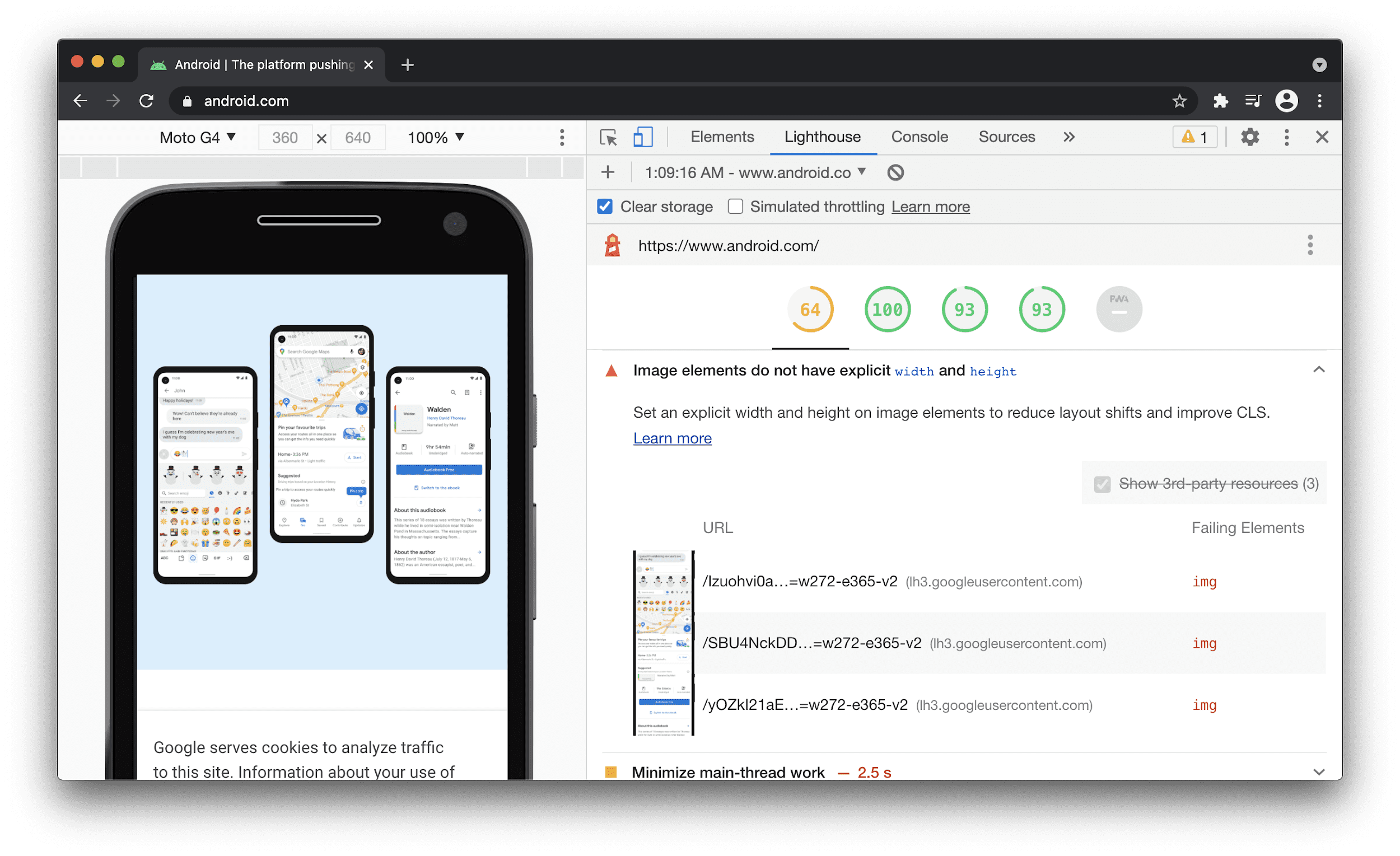Open the Moto G4 device dropdown

pos(200,137)
